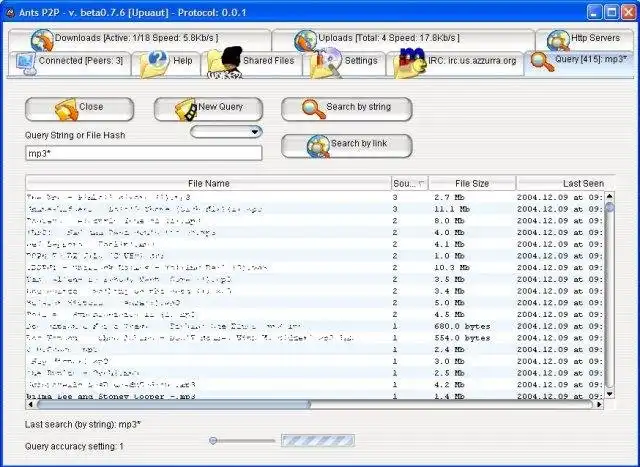Select the result row sized 5.0 Mb
Image resolution: width=640 pixels, height=467 pixels.
[x=315, y=303]
